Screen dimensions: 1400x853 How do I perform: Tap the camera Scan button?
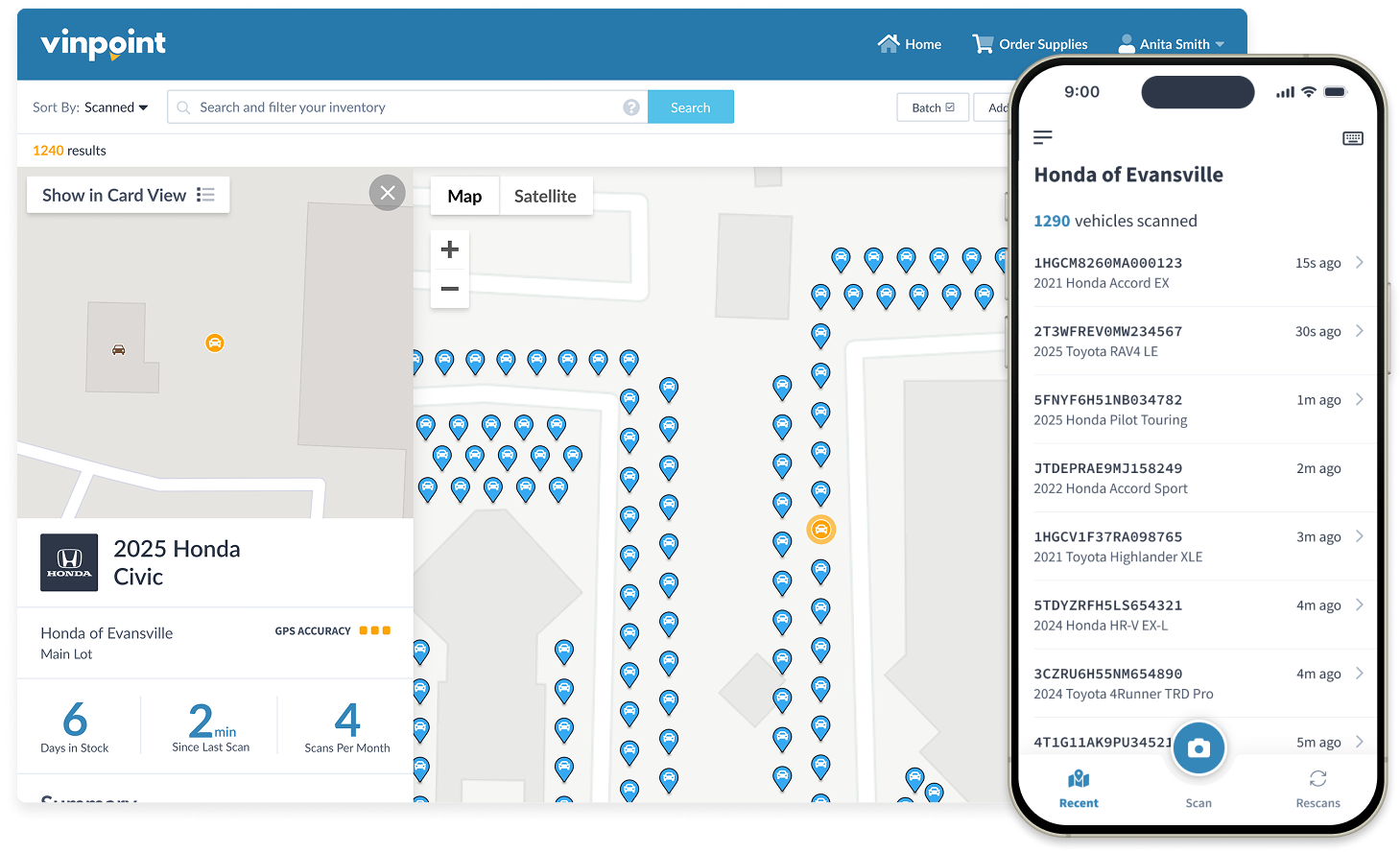click(1198, 748)
